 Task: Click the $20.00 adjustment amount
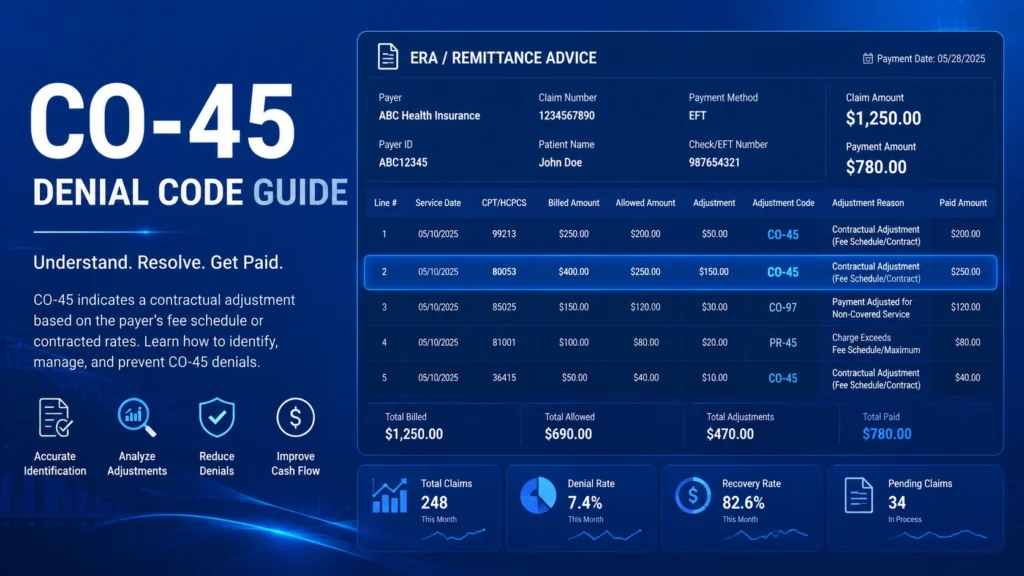(x=714, y=342)
